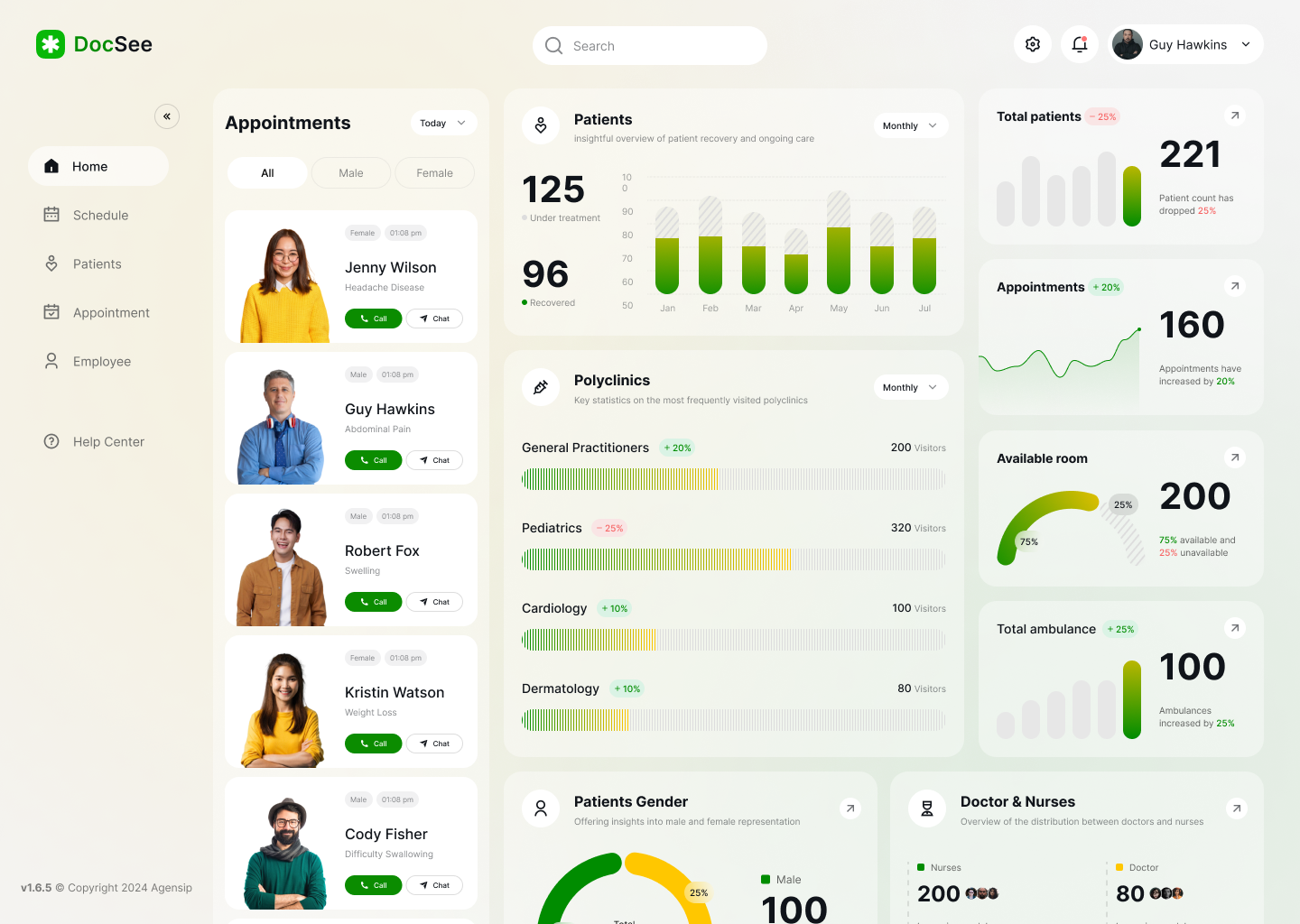Click Guy Hawkins profile avatar in header
1300x924 pixels.
[x=1128, y=44]
